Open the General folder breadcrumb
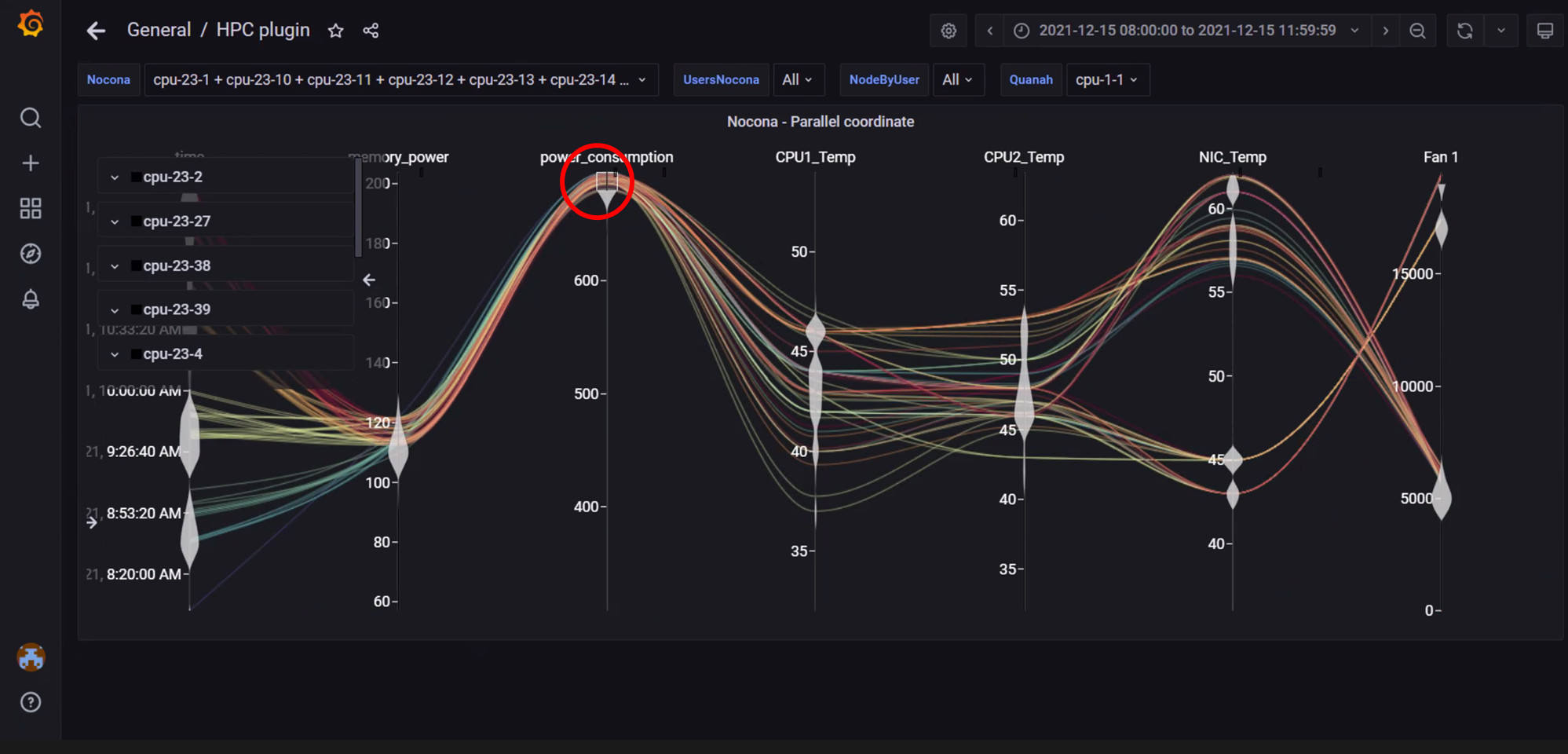Image resolution: width=1568 pixels, height=754 pixels. [159, 30]
